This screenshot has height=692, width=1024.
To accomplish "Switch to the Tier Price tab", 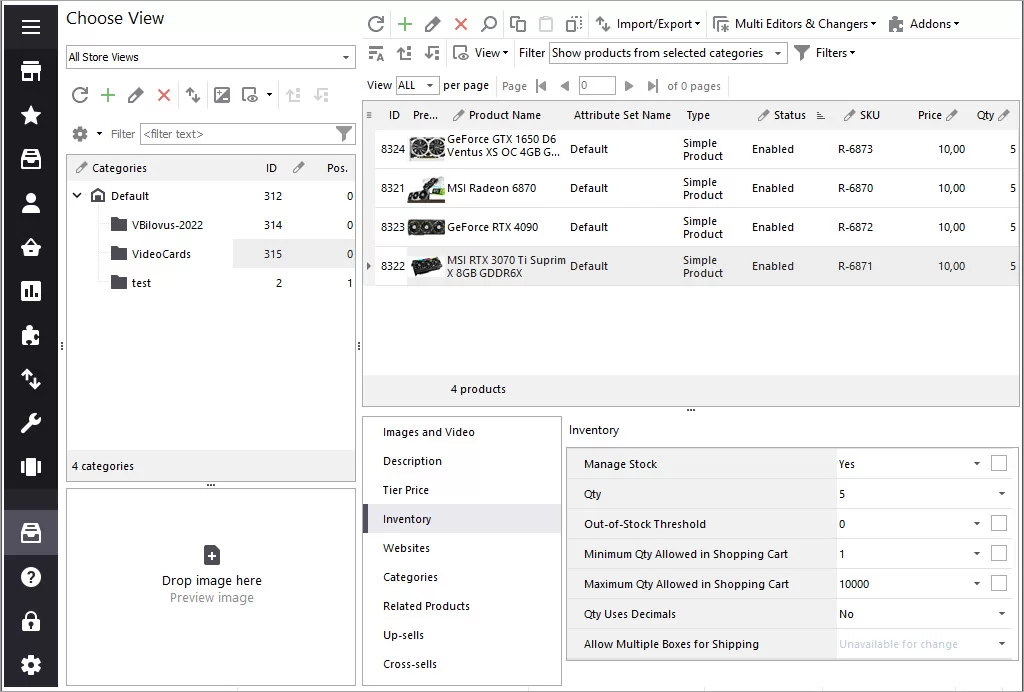I will pos(406,490).
